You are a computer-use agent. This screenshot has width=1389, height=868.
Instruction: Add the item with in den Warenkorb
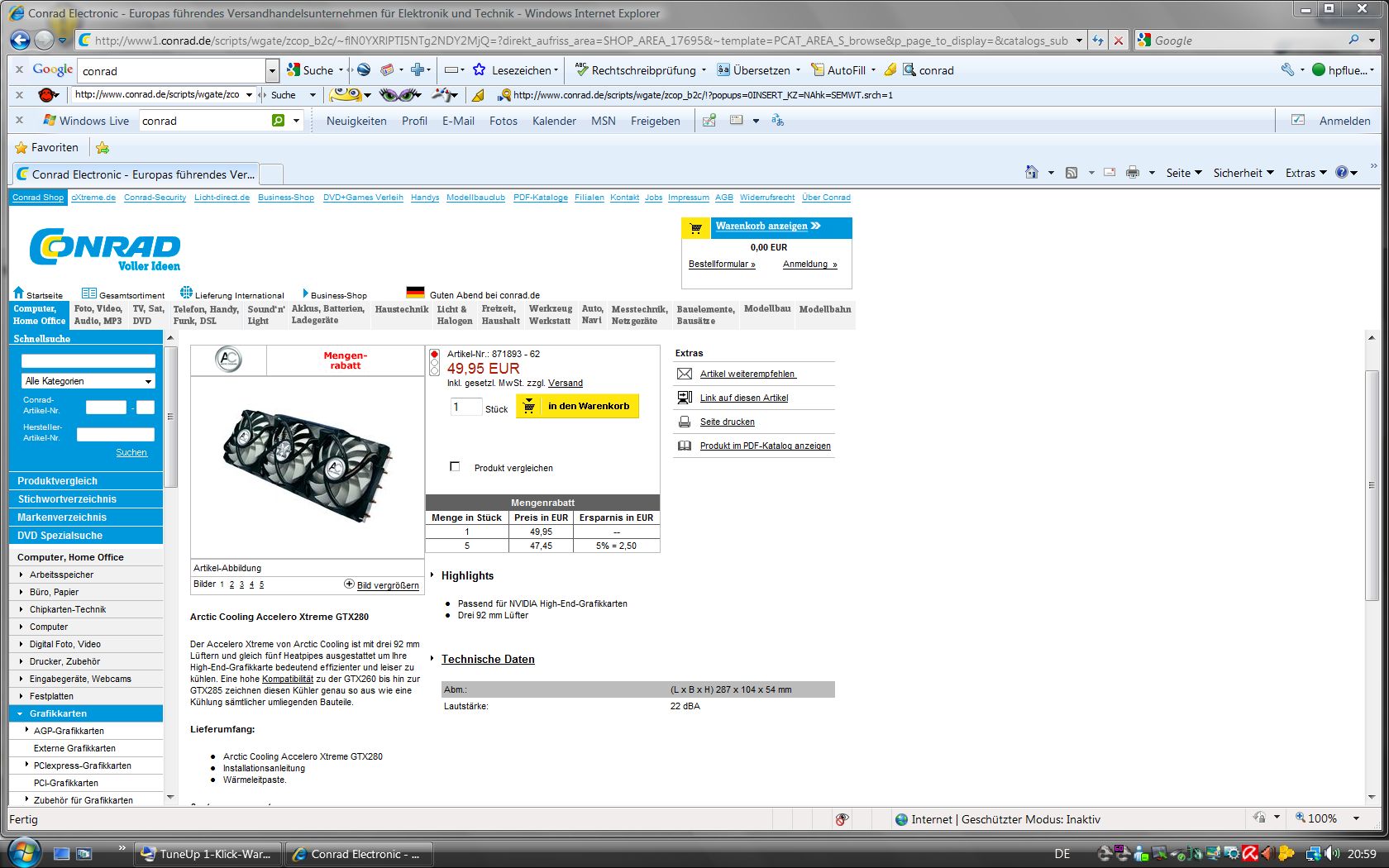pos(577,406)
